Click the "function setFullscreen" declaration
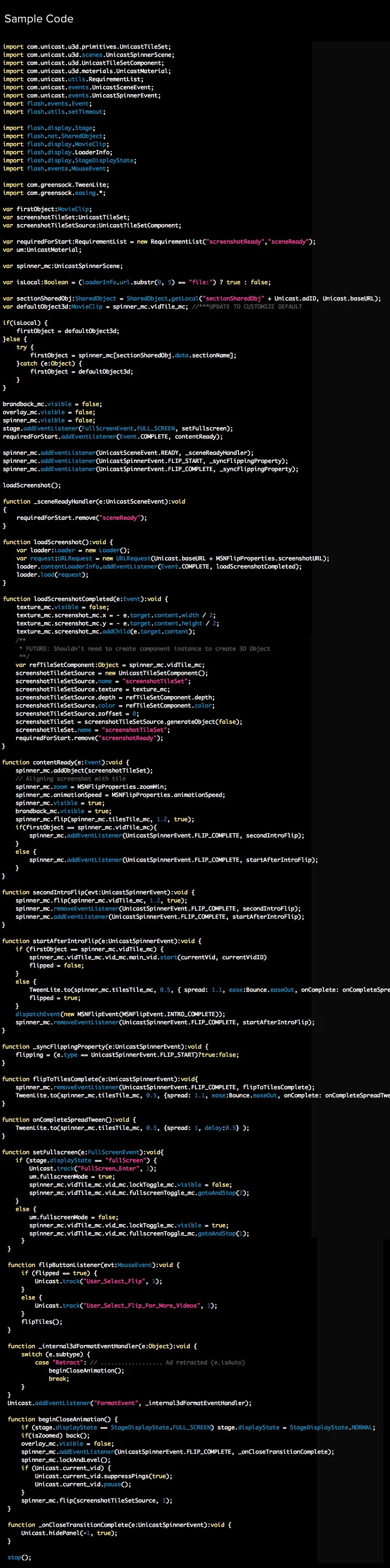The width and height of the screenshot is (390, 1568). 83,1152
